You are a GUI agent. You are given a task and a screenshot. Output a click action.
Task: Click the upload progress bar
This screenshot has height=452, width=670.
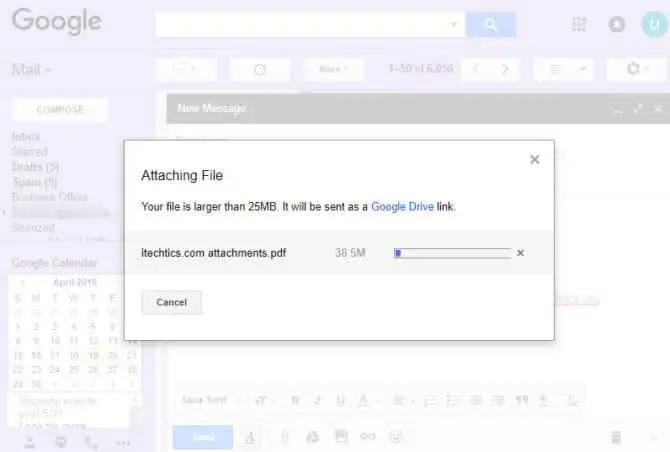pos(452,253)
